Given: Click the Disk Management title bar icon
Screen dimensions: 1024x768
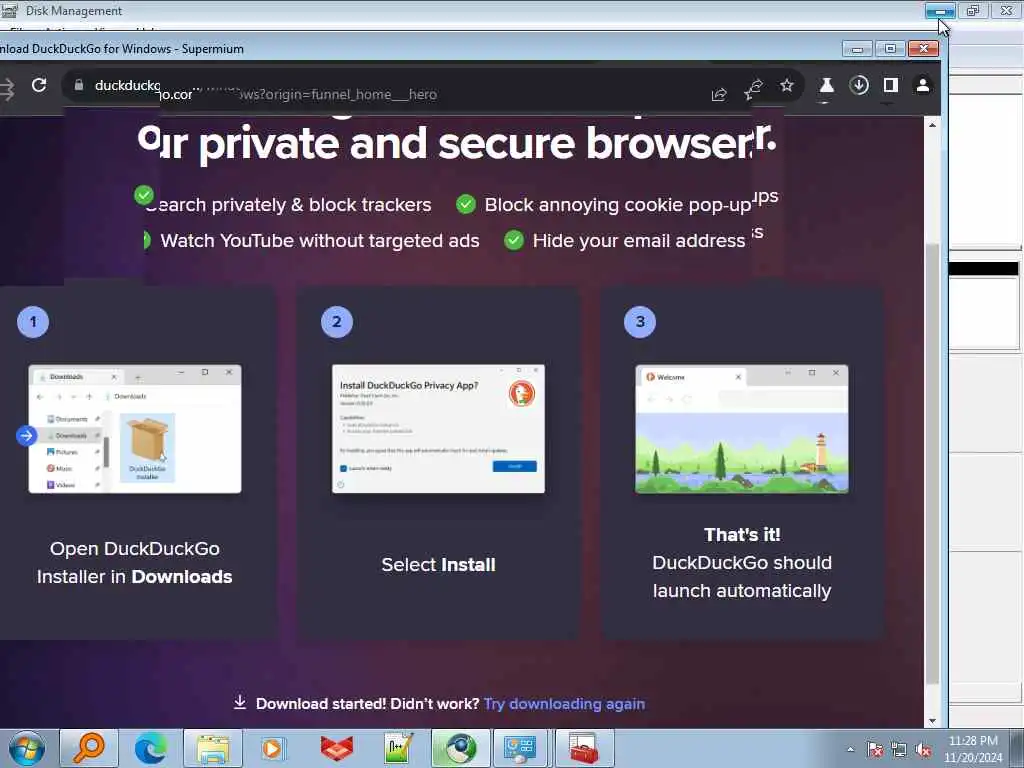Looking at the screenshot, I should (9, 10).
